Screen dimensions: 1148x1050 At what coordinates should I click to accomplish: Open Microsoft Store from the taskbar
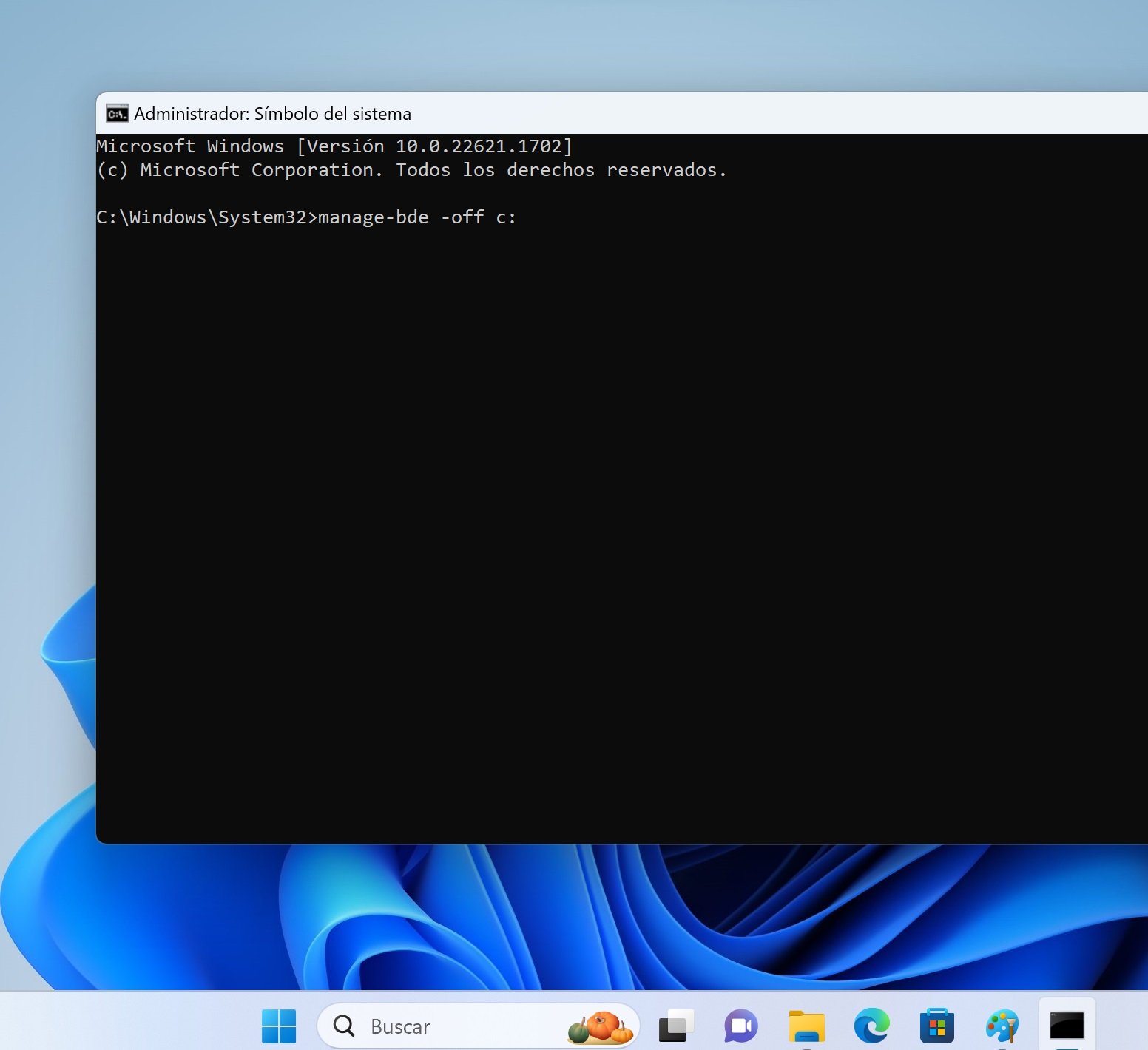coord(936,1026)
